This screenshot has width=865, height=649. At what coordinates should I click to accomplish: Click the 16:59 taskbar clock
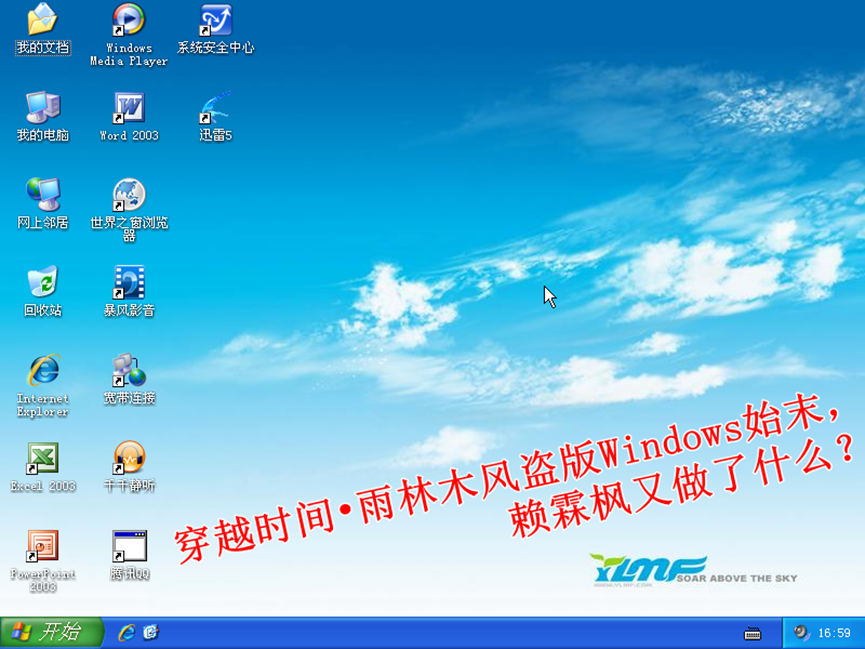tap(834, 633)
